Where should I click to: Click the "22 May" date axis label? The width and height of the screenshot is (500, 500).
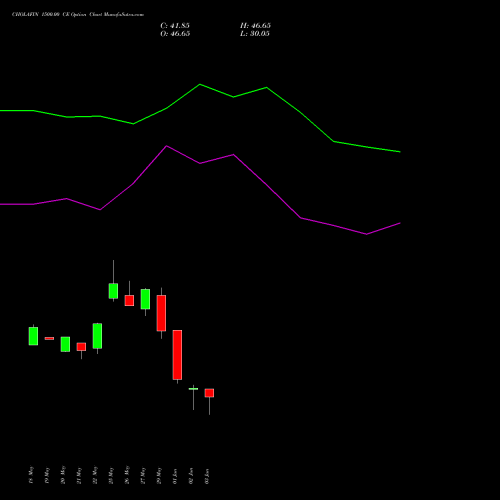[x=95, y=475]
